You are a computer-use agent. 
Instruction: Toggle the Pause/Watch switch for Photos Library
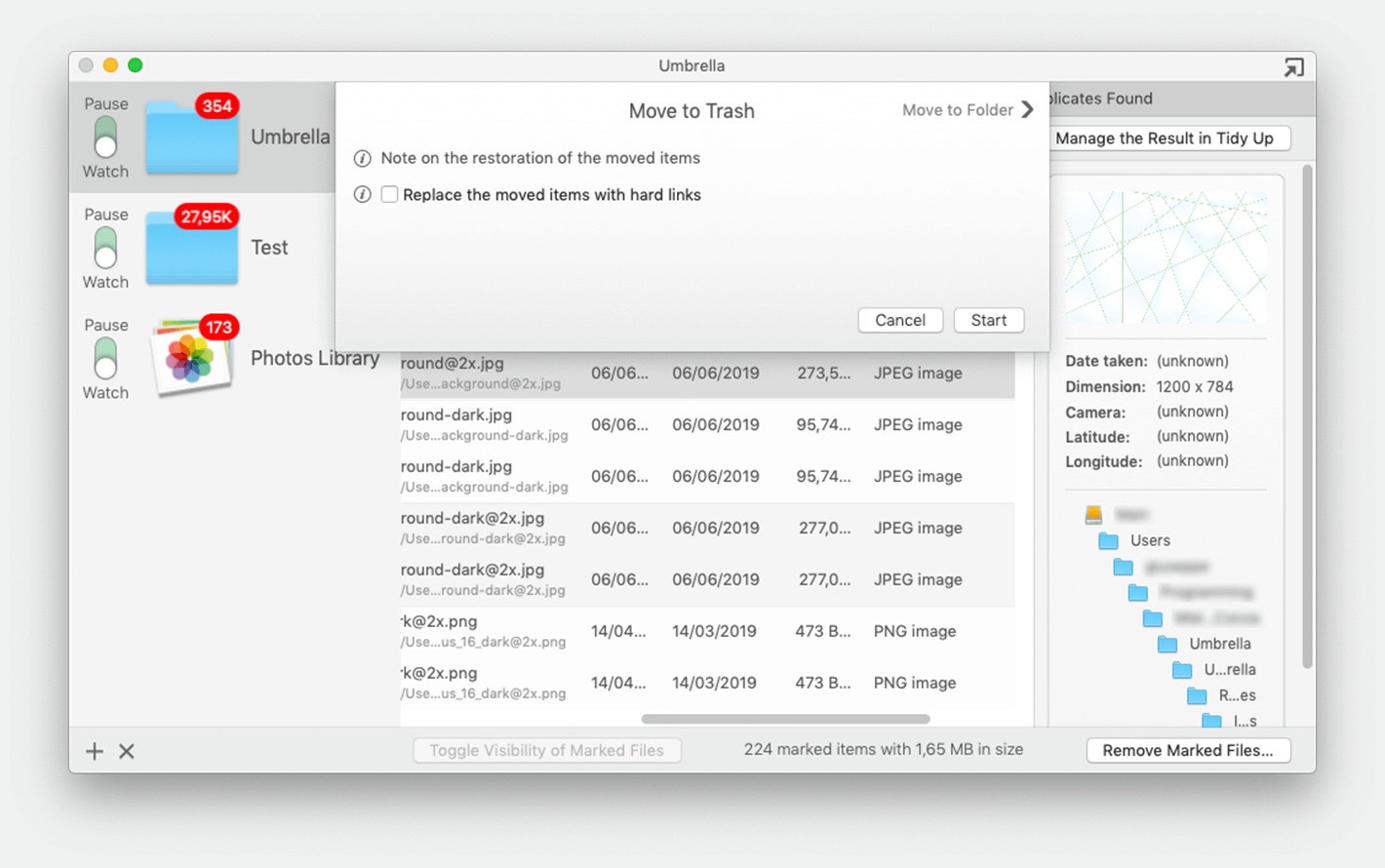pos(105,359)
